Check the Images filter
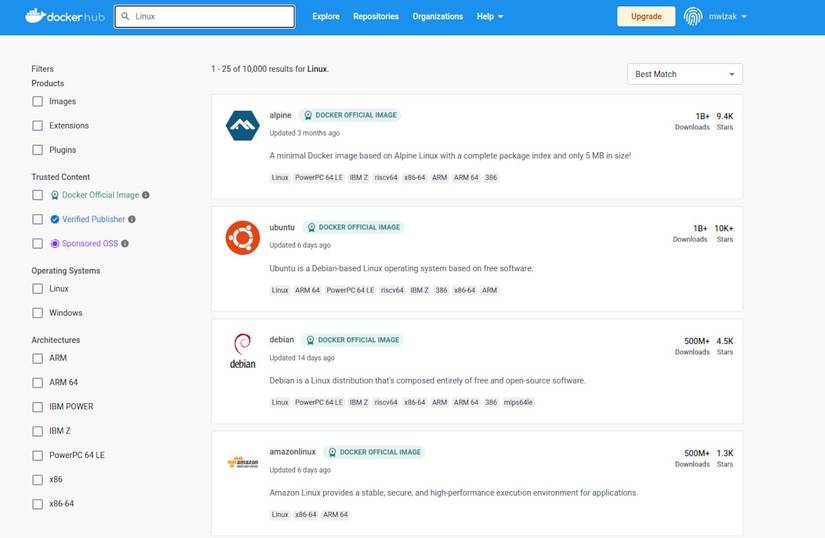Screen dimensions: 825x538 [x=37, y=101]
